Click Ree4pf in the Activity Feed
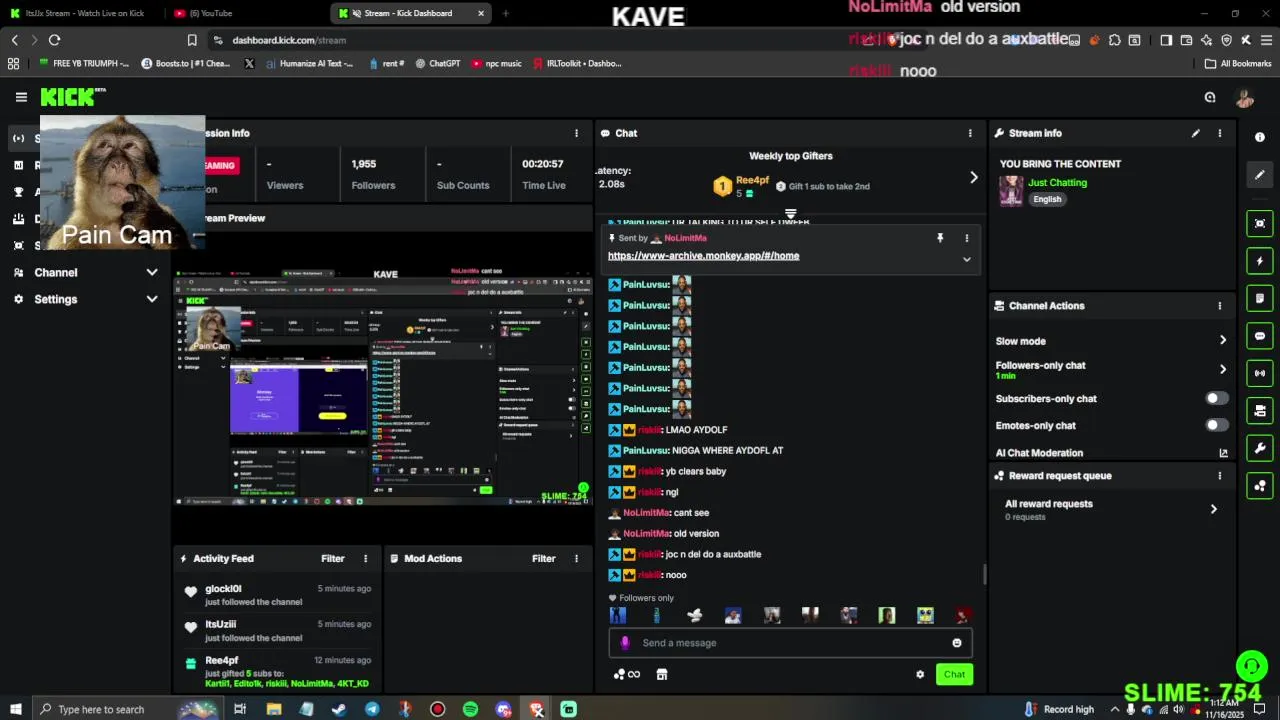Viewport: 1280px width, 720px height. coord(222,661)
